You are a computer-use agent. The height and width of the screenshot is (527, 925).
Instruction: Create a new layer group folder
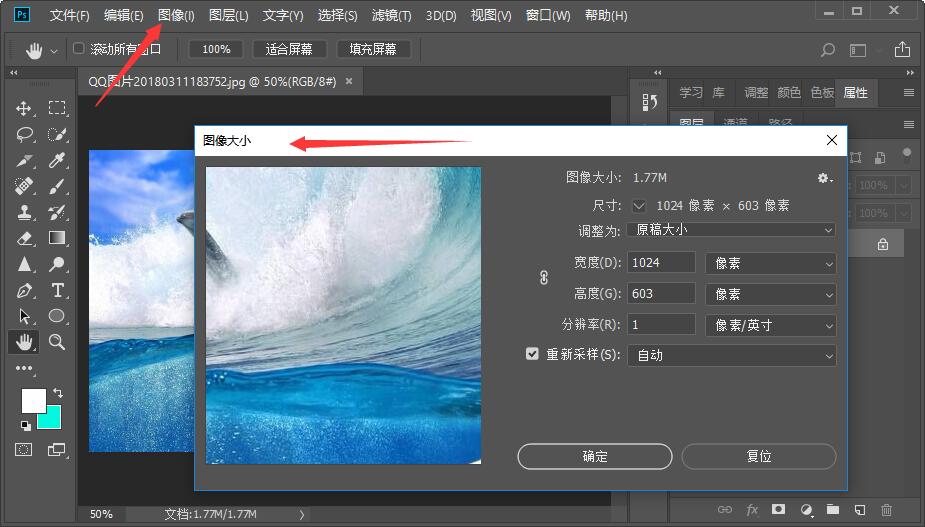833,509
